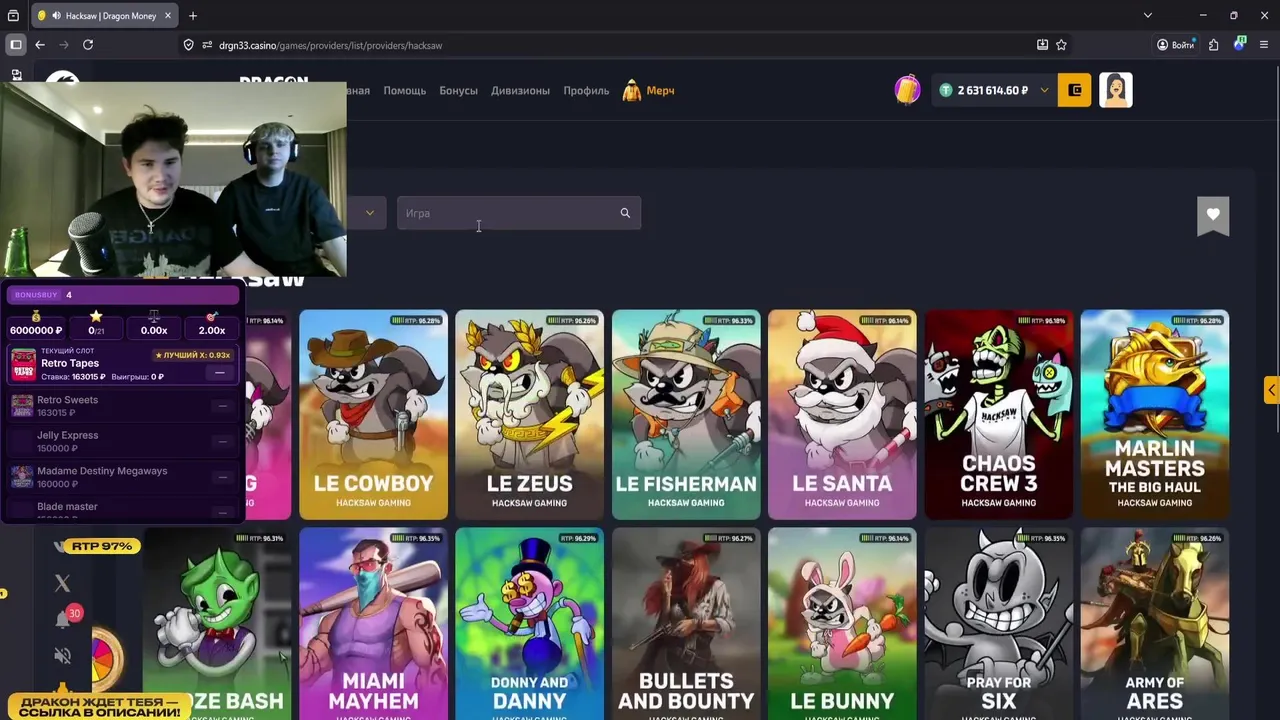Click the tab list icon at the title bar's left

13,16
